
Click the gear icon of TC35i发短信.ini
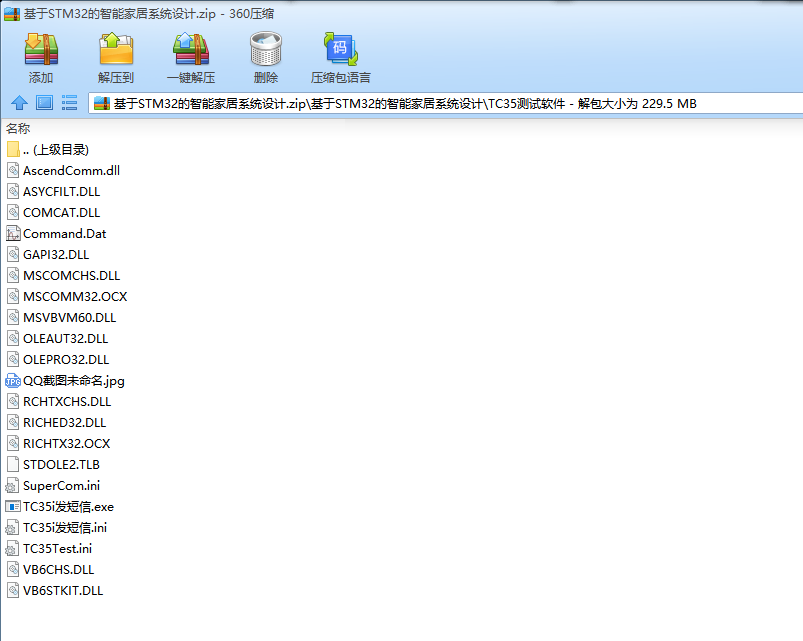[x=12, y=527]
